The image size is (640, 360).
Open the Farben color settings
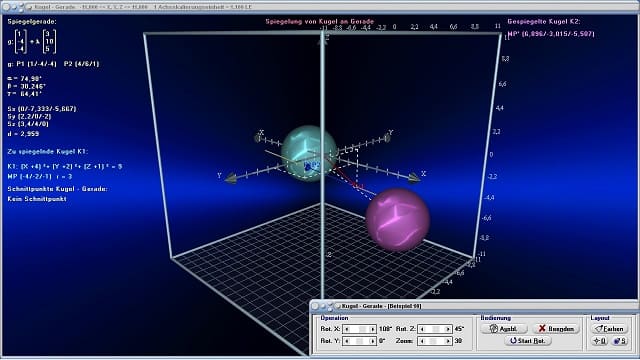click(x=609, y=329)
